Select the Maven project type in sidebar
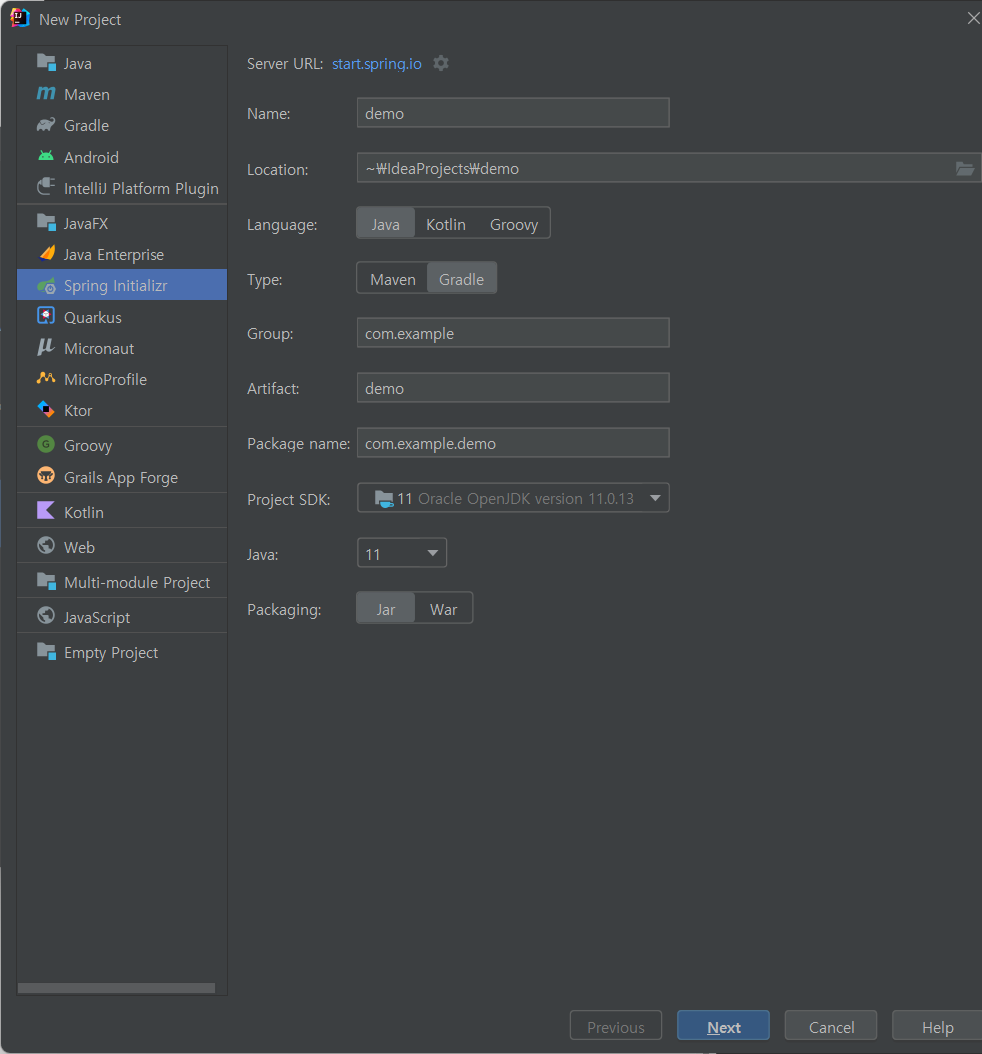The image size is (982, 1054). click(x=122, y=95)
